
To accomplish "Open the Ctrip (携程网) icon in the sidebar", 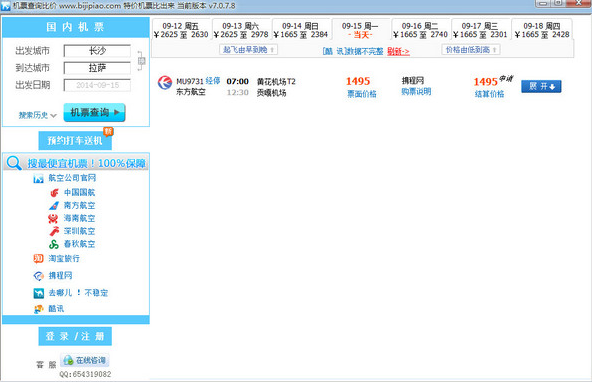I will (39, 276).
